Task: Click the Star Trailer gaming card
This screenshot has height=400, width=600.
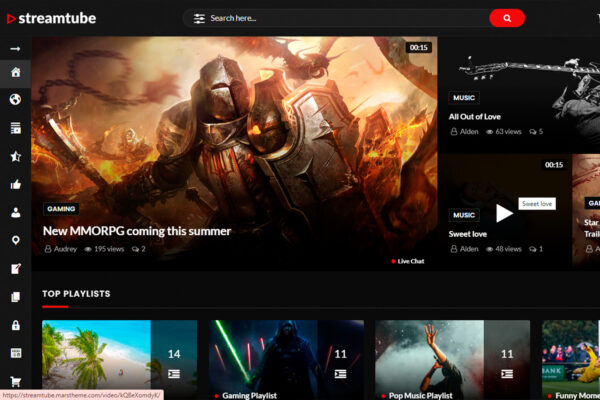Action: click(x=586, y=210)
